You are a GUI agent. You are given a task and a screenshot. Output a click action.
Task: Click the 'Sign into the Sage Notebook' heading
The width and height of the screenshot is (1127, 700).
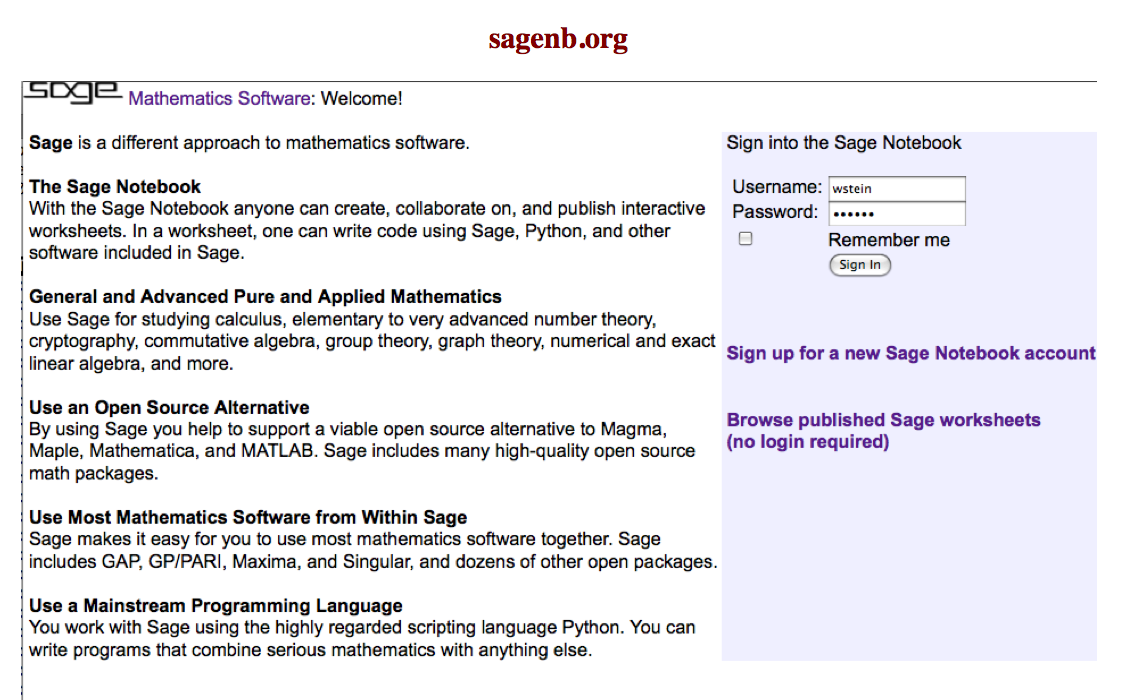(843, 143)
